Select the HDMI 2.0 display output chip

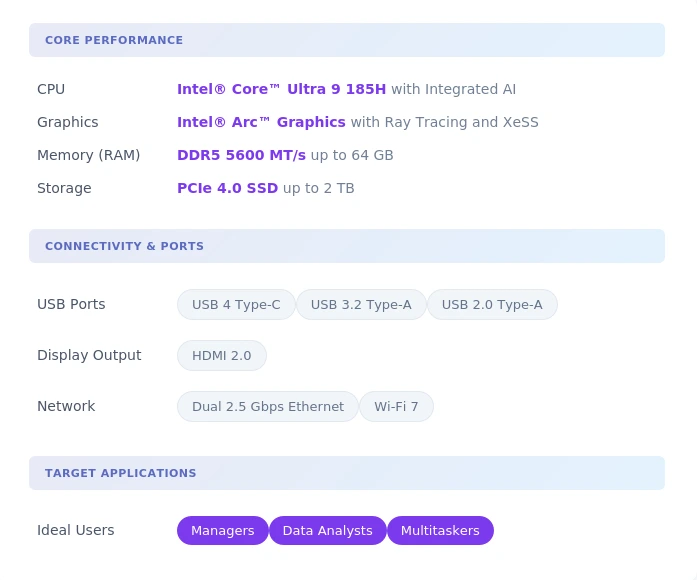[222, 356]
